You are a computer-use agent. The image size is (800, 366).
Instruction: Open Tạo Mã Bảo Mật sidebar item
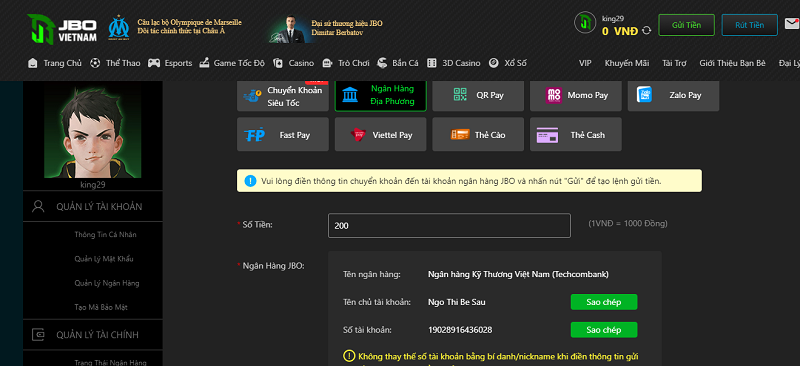[101, 307]
